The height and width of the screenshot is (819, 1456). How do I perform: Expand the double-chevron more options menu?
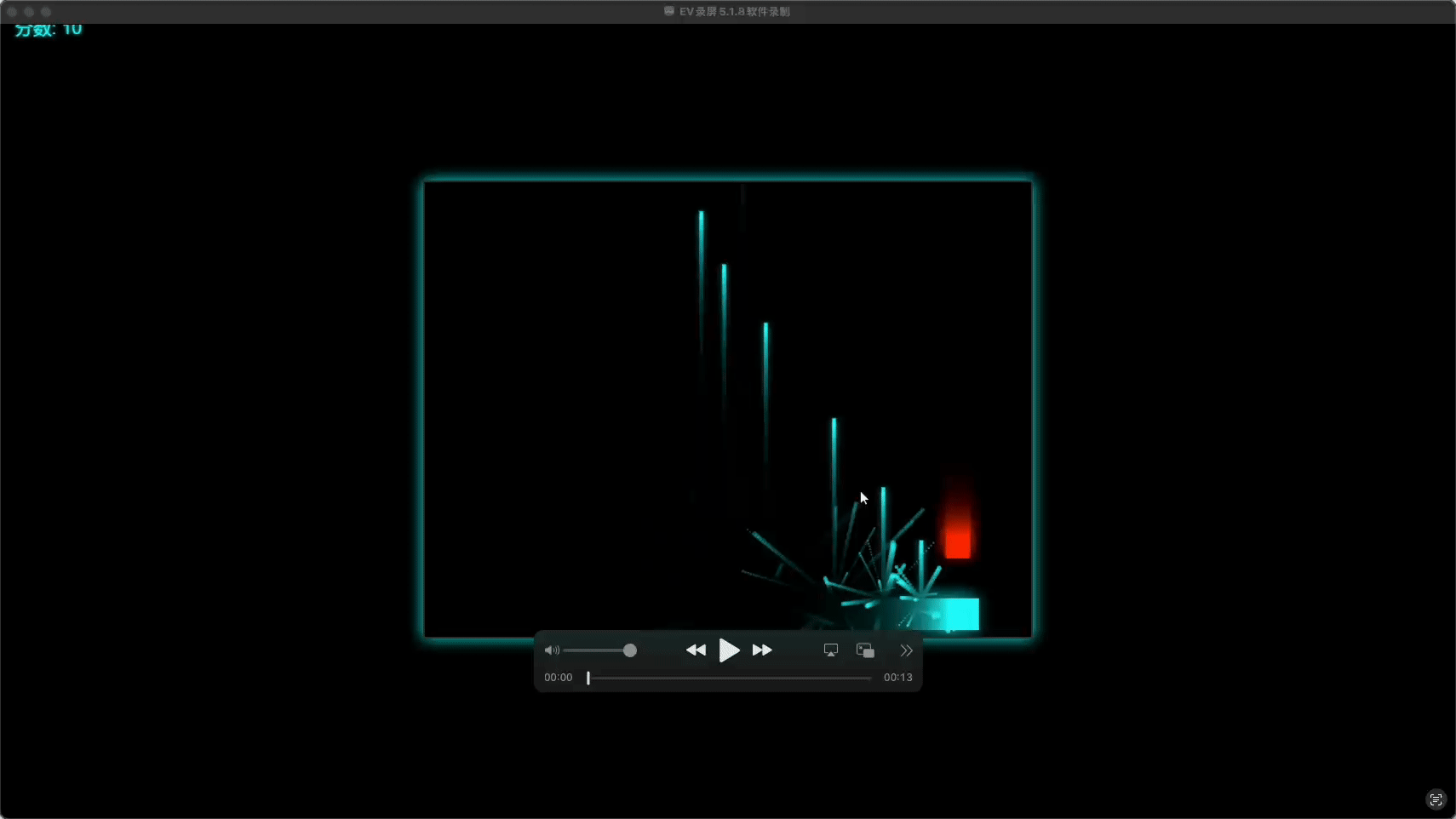pos(906,650)
